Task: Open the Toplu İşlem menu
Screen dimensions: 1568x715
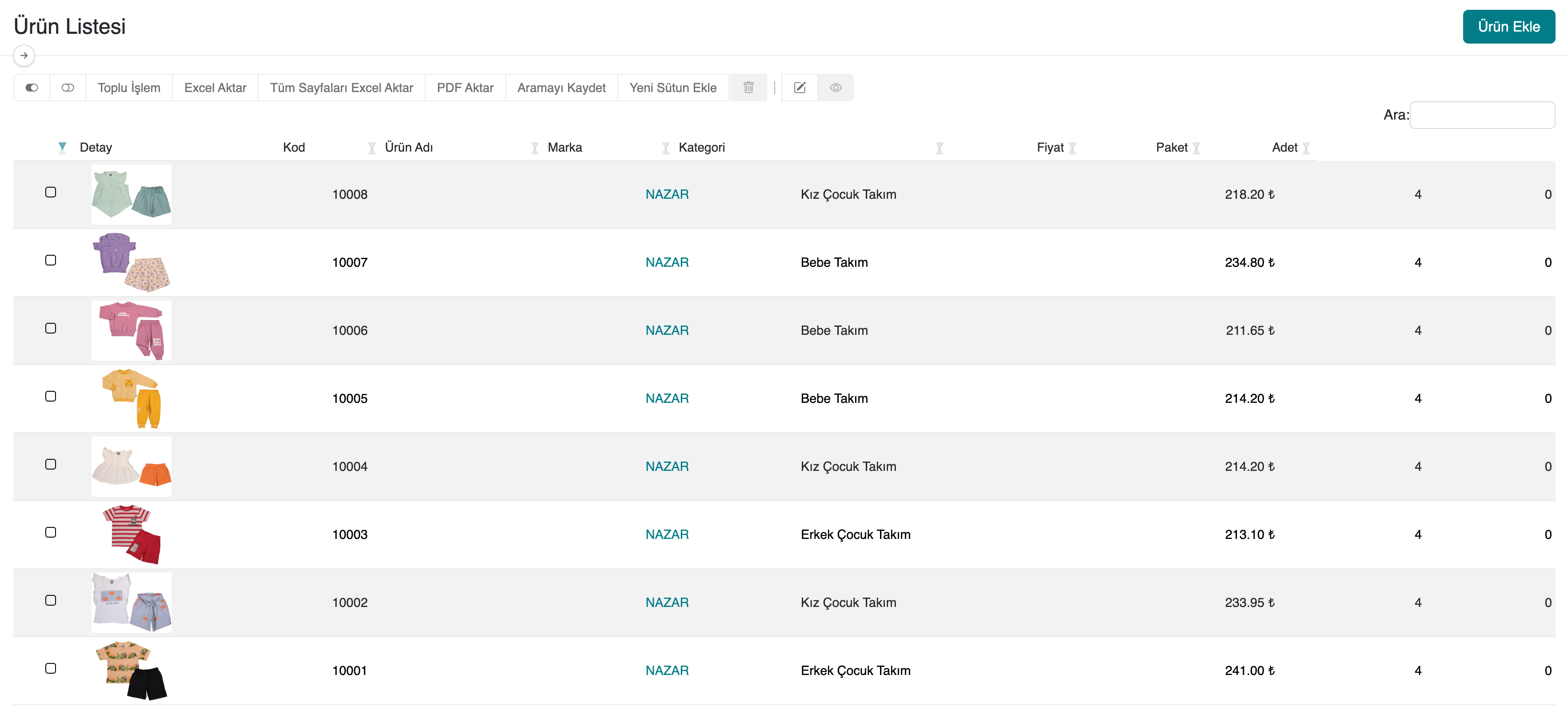Action: click(129, 88)
